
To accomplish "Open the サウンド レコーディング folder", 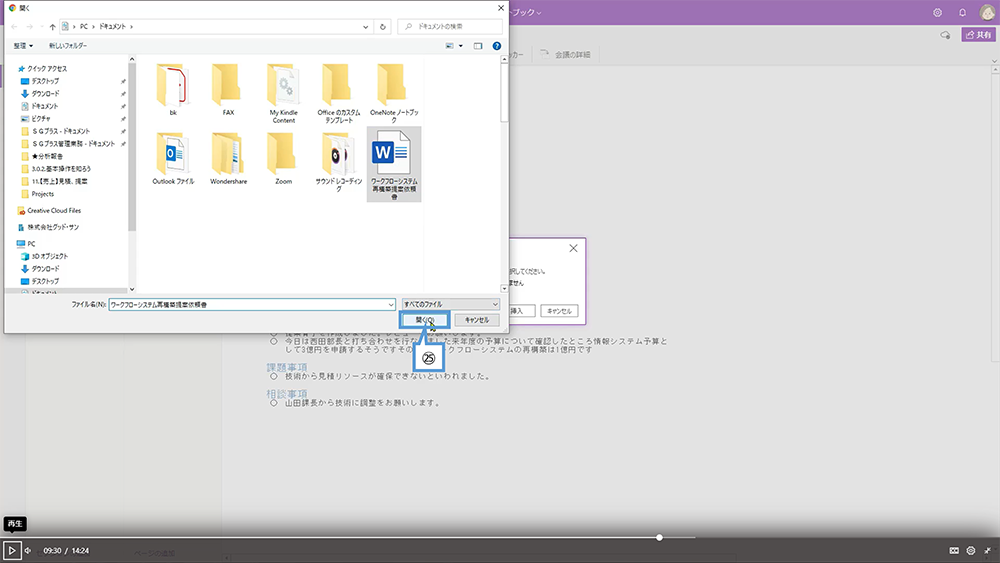I will pyautogui.click(x=338, y=162).
